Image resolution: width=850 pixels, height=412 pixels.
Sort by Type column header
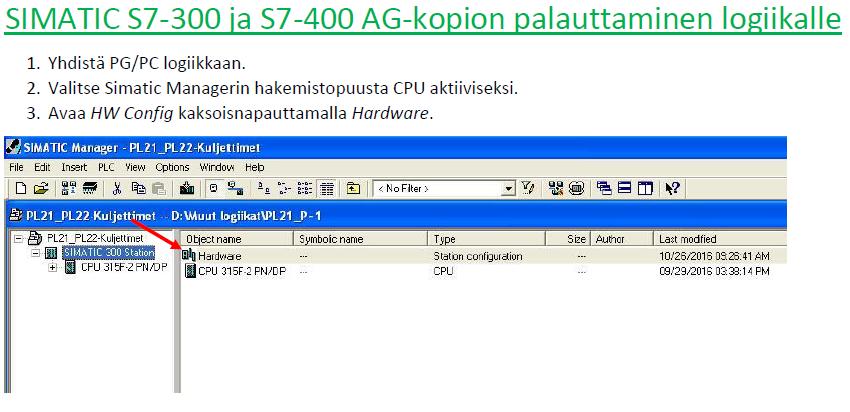pos(487,239)
